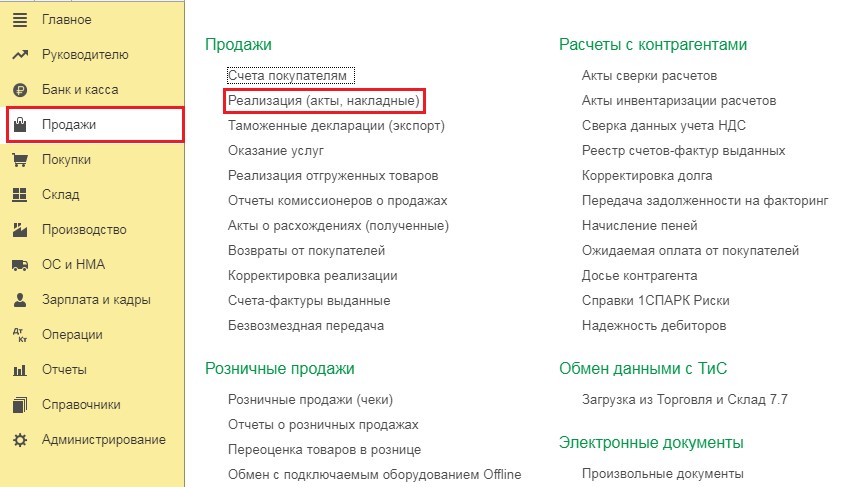This screenshot has width=865, height=487.
Task: Click the shopping bag icon for Продажи
Action: coord(20,125)
